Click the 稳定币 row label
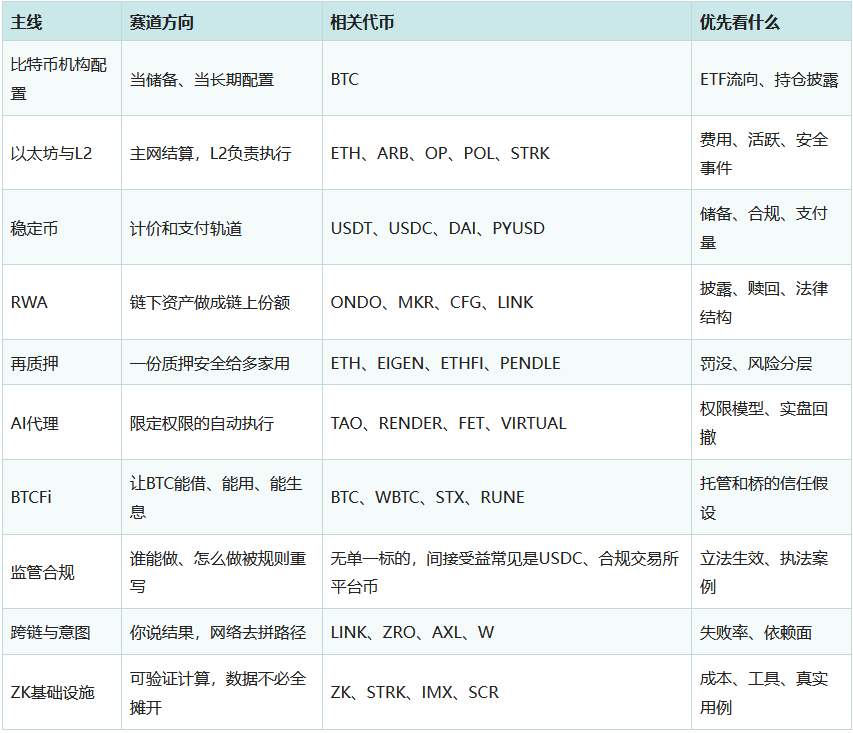 click(x=62, y=227)
